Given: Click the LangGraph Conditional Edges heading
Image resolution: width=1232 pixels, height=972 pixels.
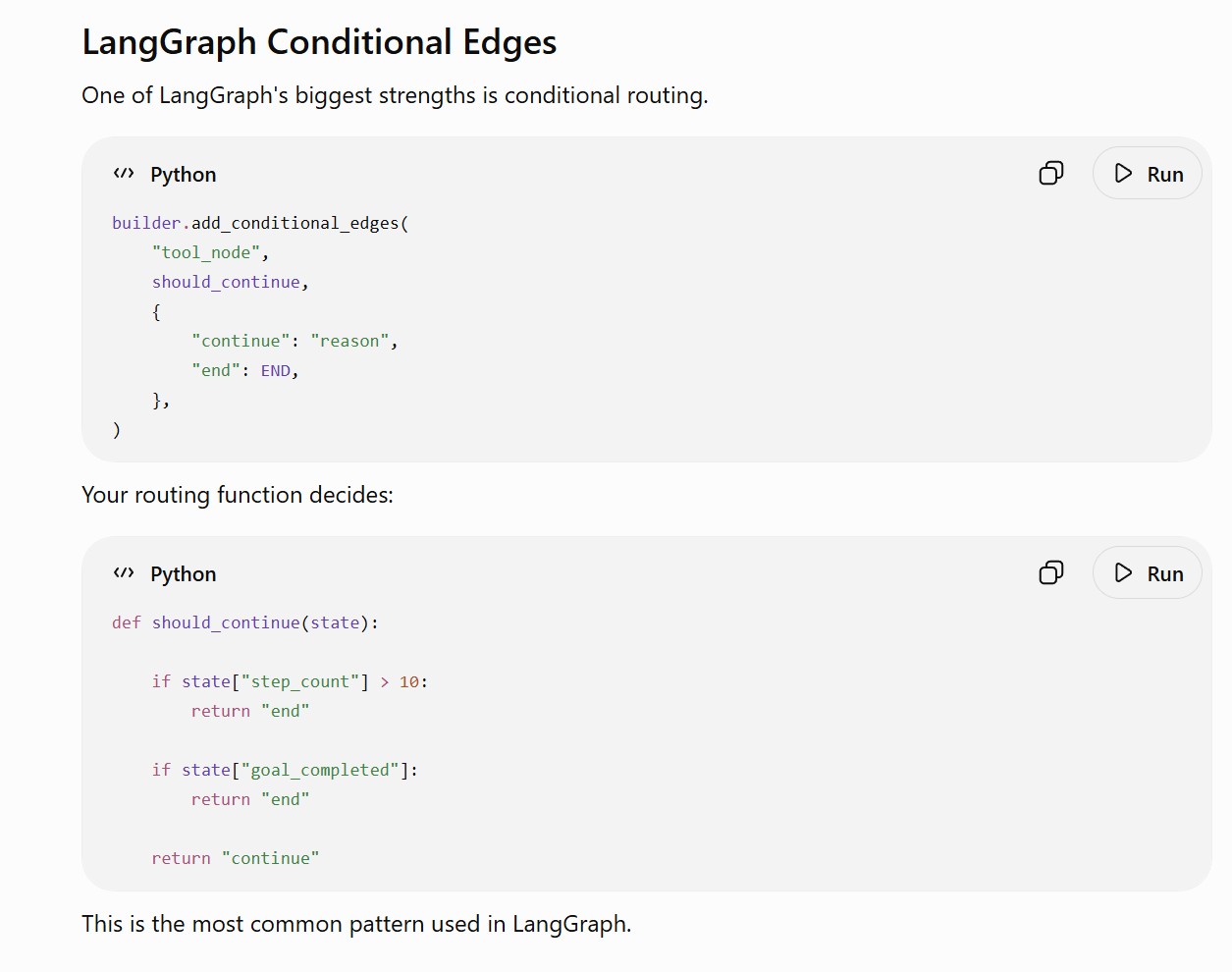Looking at the screenshot, I should click(319, 42).
